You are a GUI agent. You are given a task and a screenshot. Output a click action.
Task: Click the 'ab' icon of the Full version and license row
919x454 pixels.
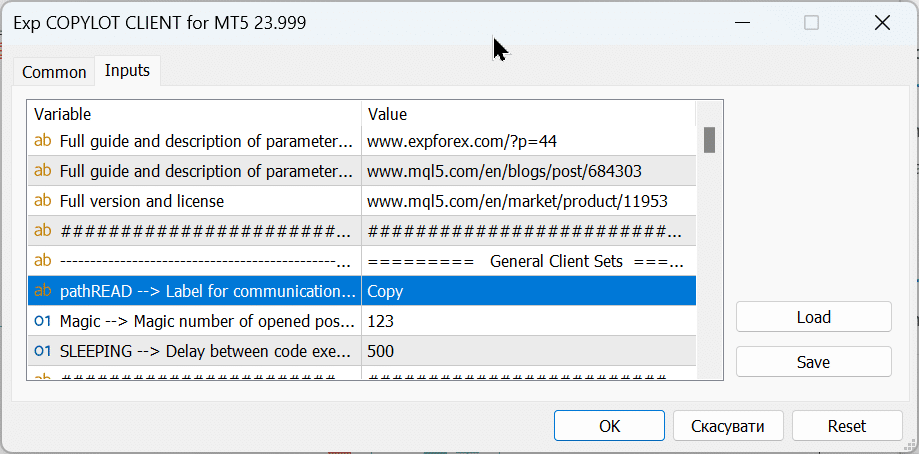pyautogui.click(x=43, y=201)
